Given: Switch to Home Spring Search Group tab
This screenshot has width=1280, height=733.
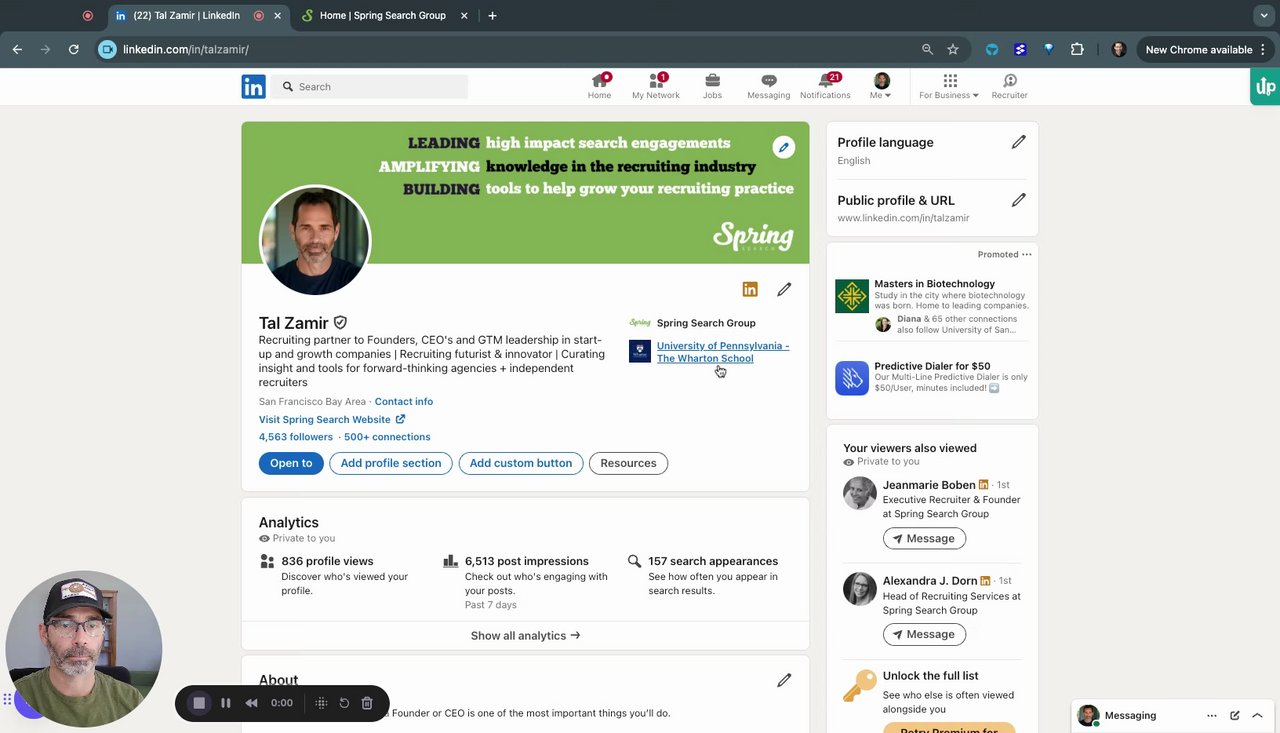Looking at the screenshot, I should (x=383, y=15).
